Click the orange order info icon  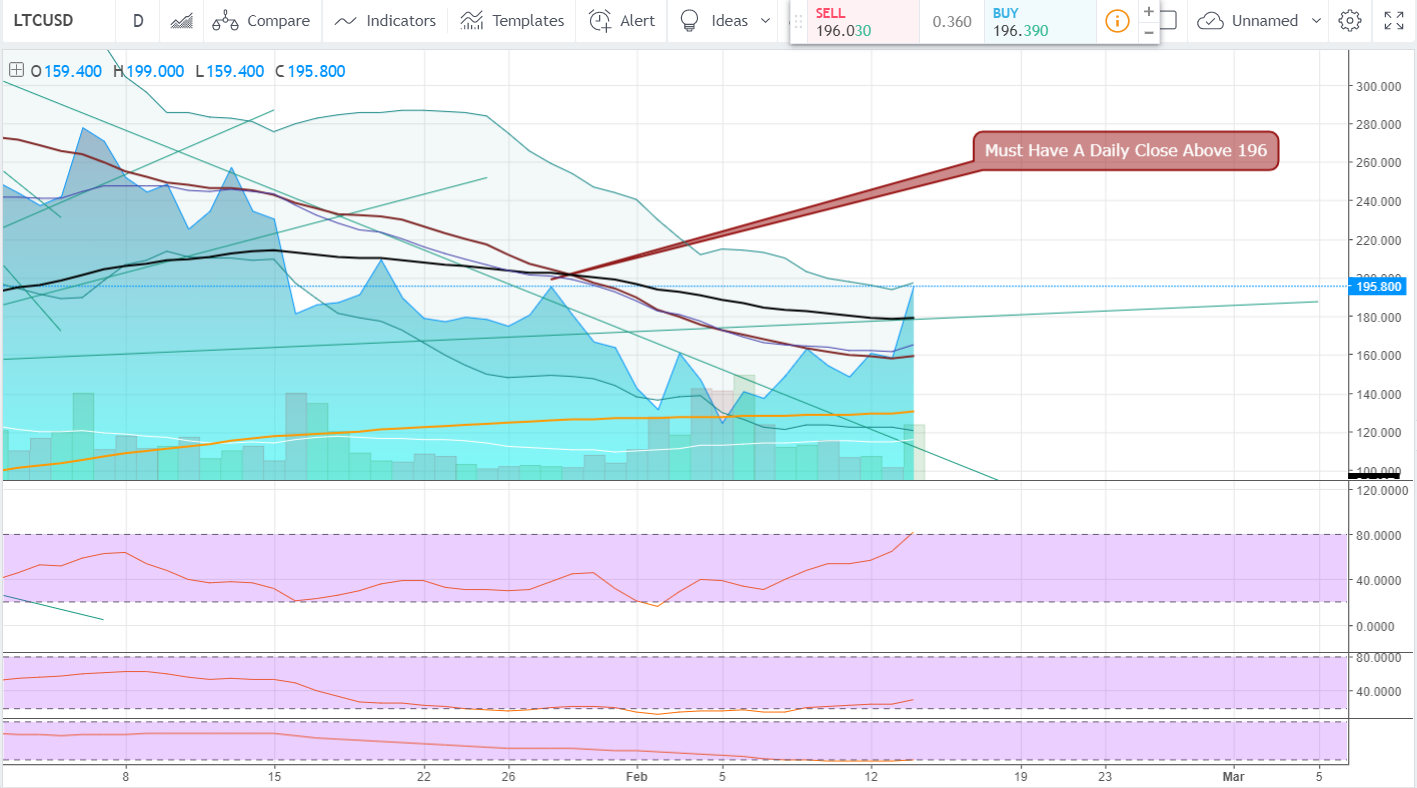point(1117,21)
